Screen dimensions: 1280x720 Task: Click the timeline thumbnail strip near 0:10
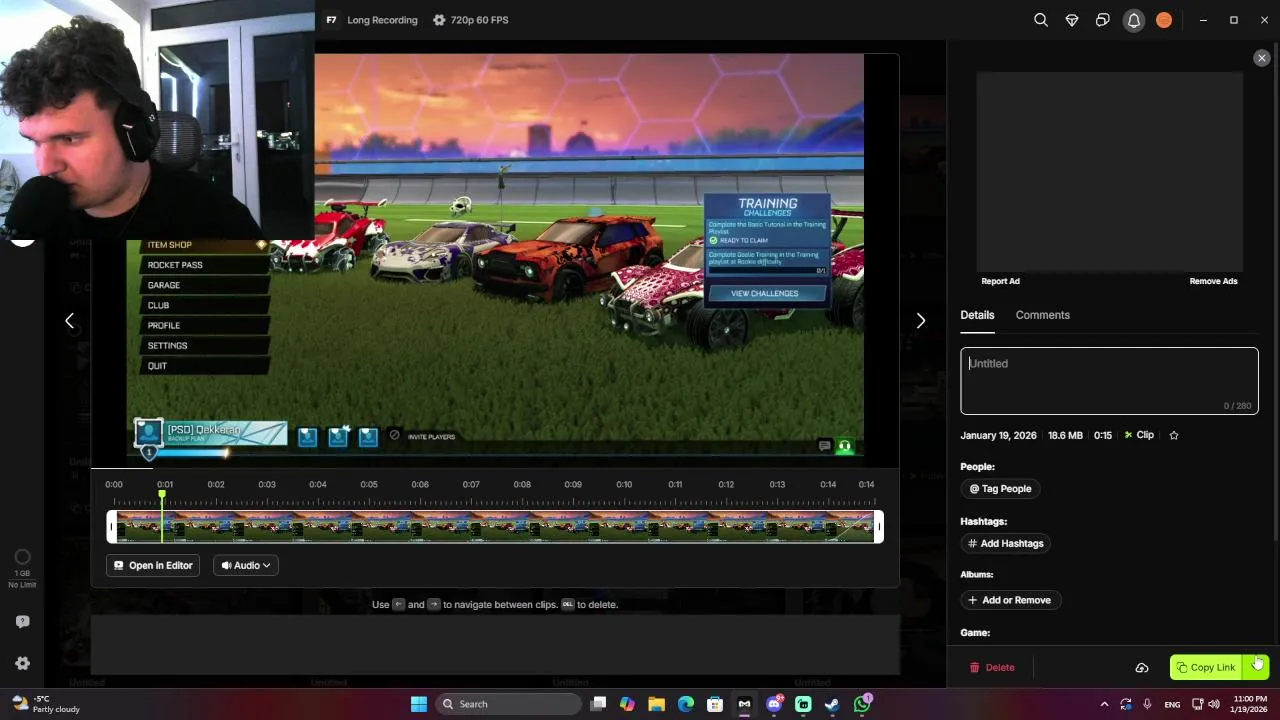[624, 527]
